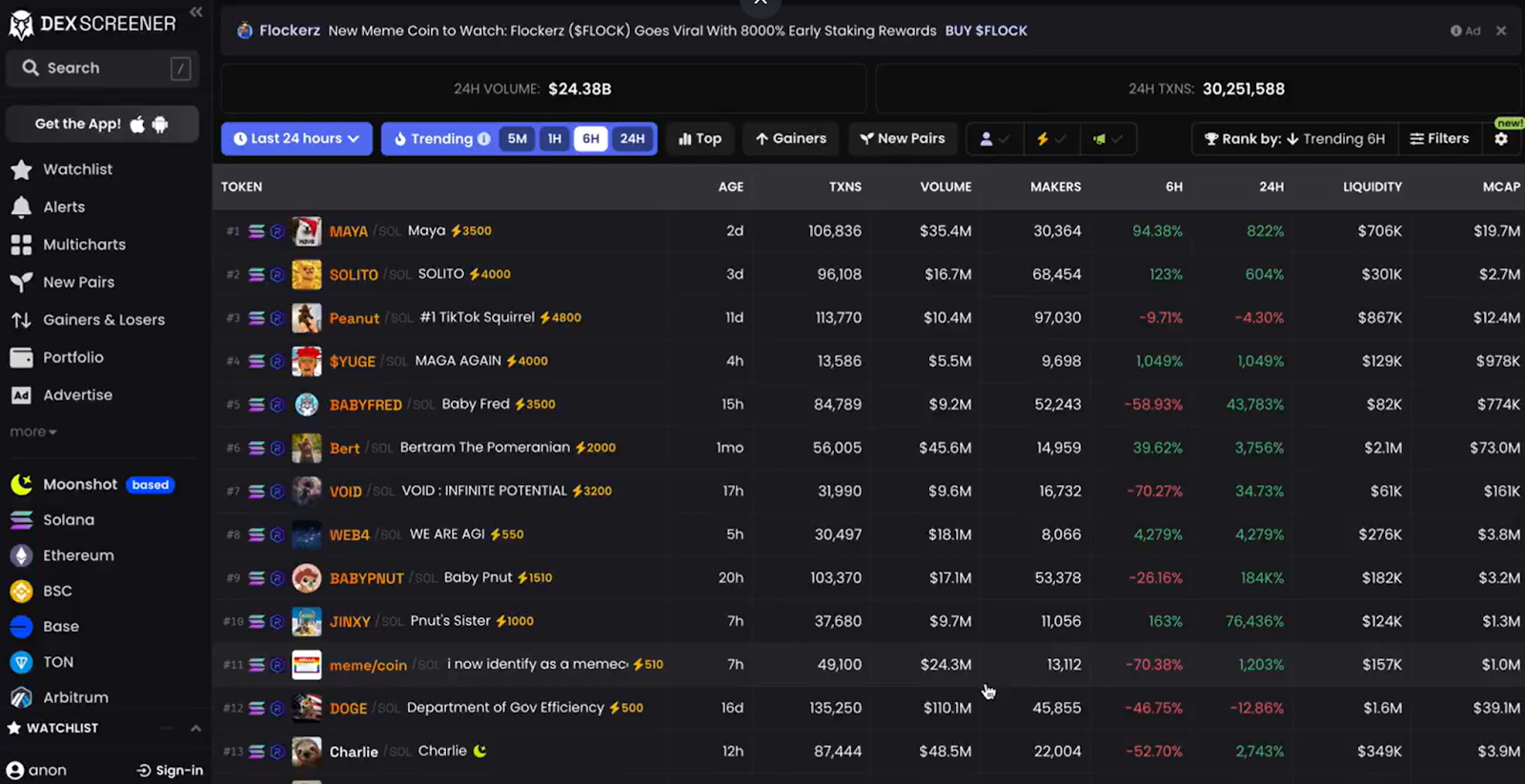Collapse the WATCHLIST section in the sidebar
The height and width of the screenshot is (784, 1525).
tap(195, 729)
